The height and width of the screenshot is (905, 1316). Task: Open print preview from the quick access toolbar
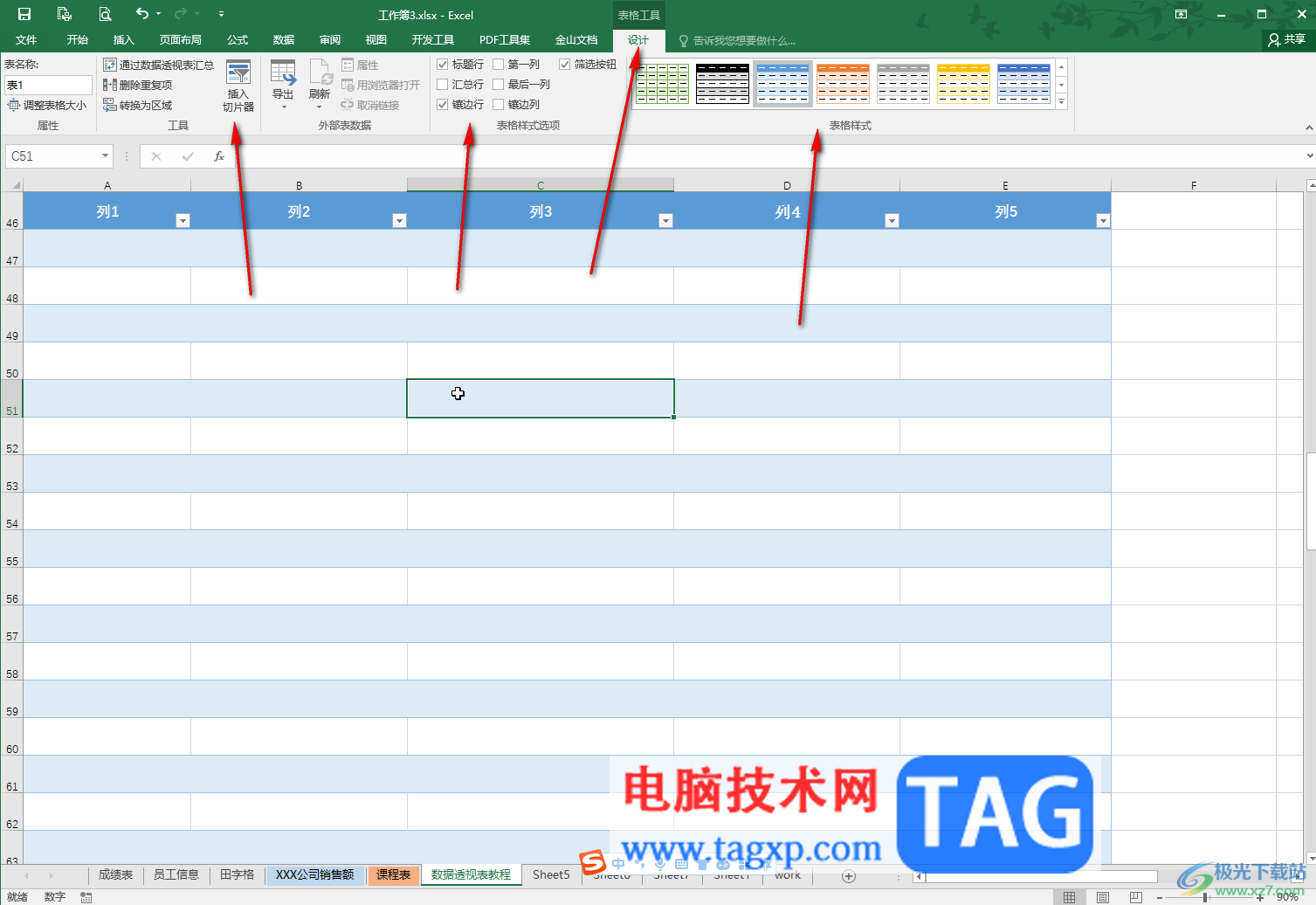[105, 14]
